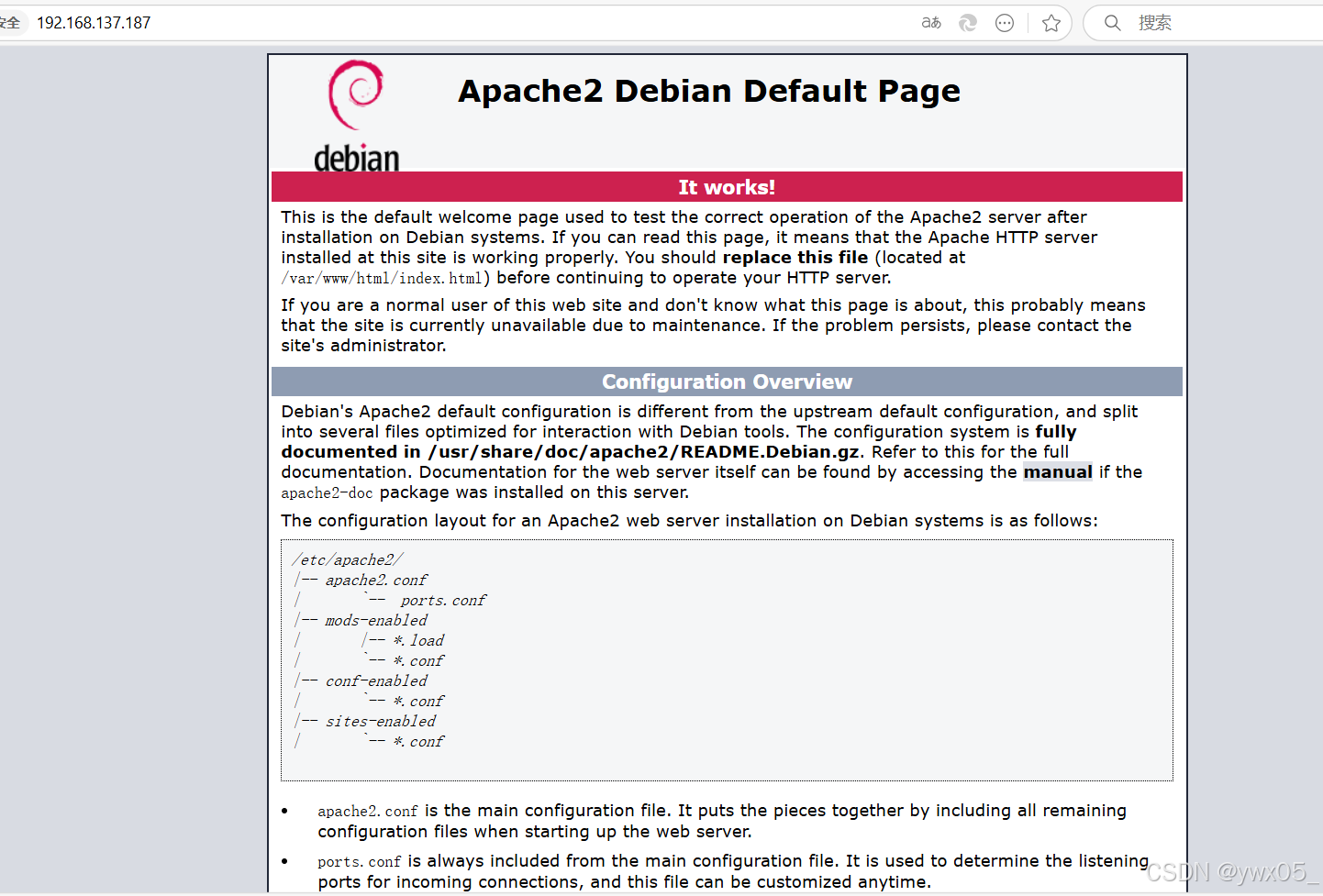Image resolution: width=1323 pixels, height=896 pixels.
Task: Click the read-aloud (aあ) icon in address bar
Action: [931, 23]
